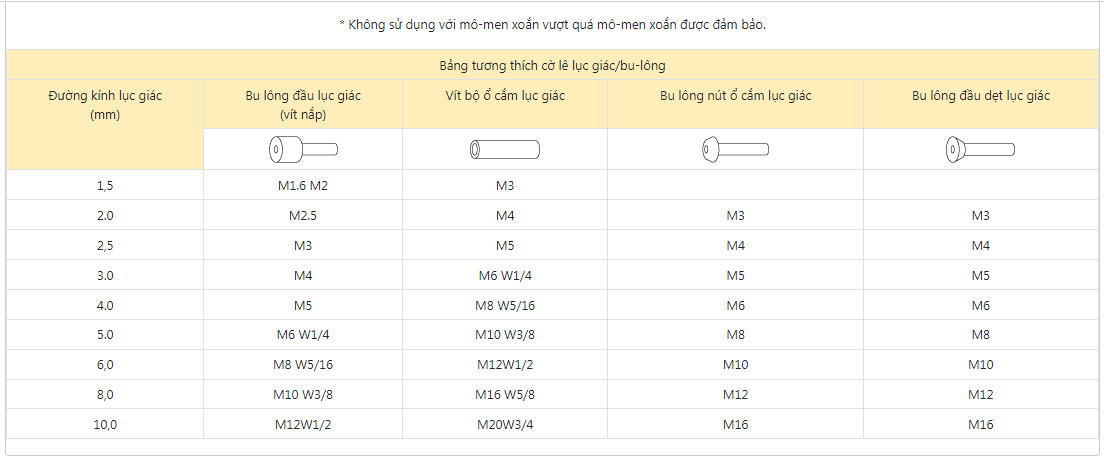Select 'Bu lông nút ổ cắm lục giác' header
Image resolution: width=1104 pixels, height=464 pixels.
735,96
